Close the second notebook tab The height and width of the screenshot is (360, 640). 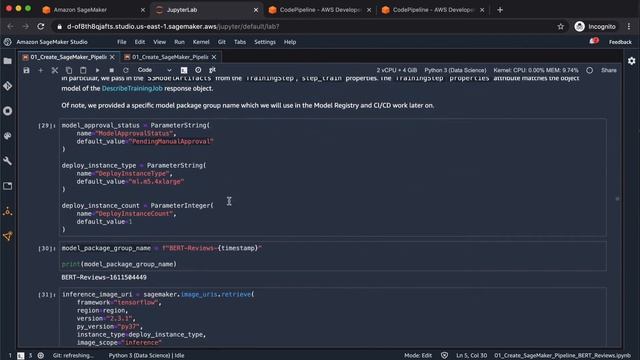(214, 57)
